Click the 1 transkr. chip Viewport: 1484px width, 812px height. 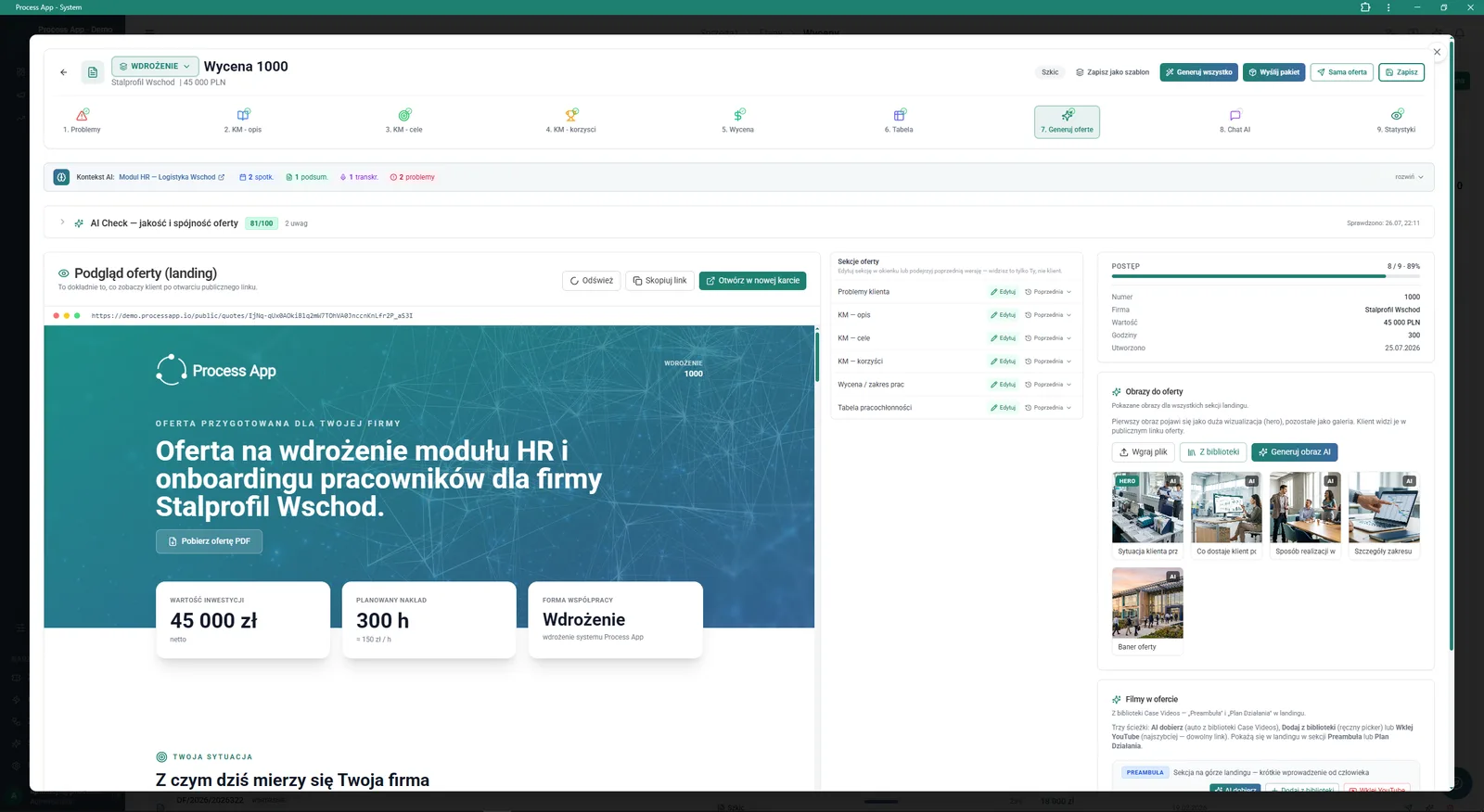pyautogui.click(x=359, y=177)
